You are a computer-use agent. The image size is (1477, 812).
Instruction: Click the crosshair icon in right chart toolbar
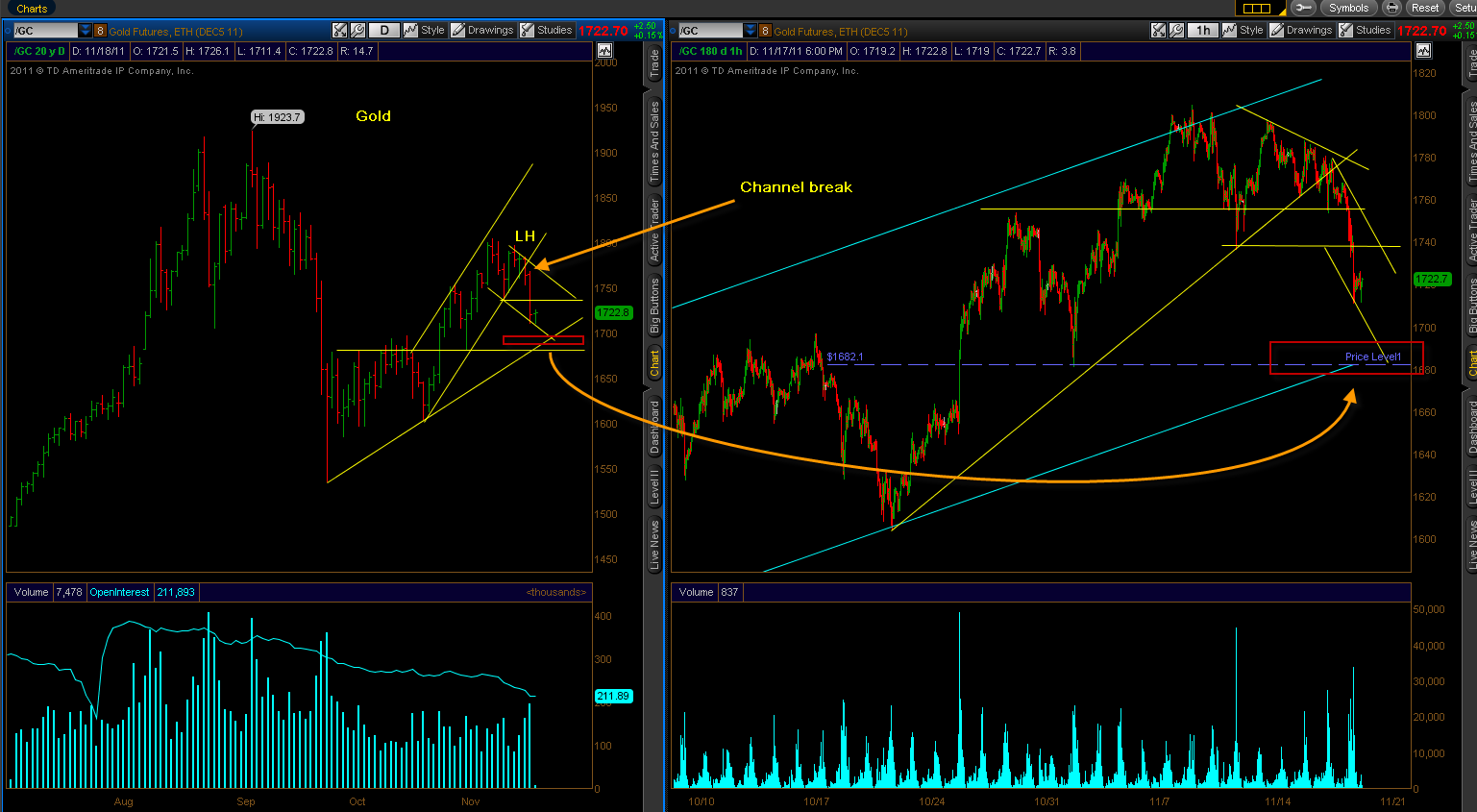(1158, 31)
